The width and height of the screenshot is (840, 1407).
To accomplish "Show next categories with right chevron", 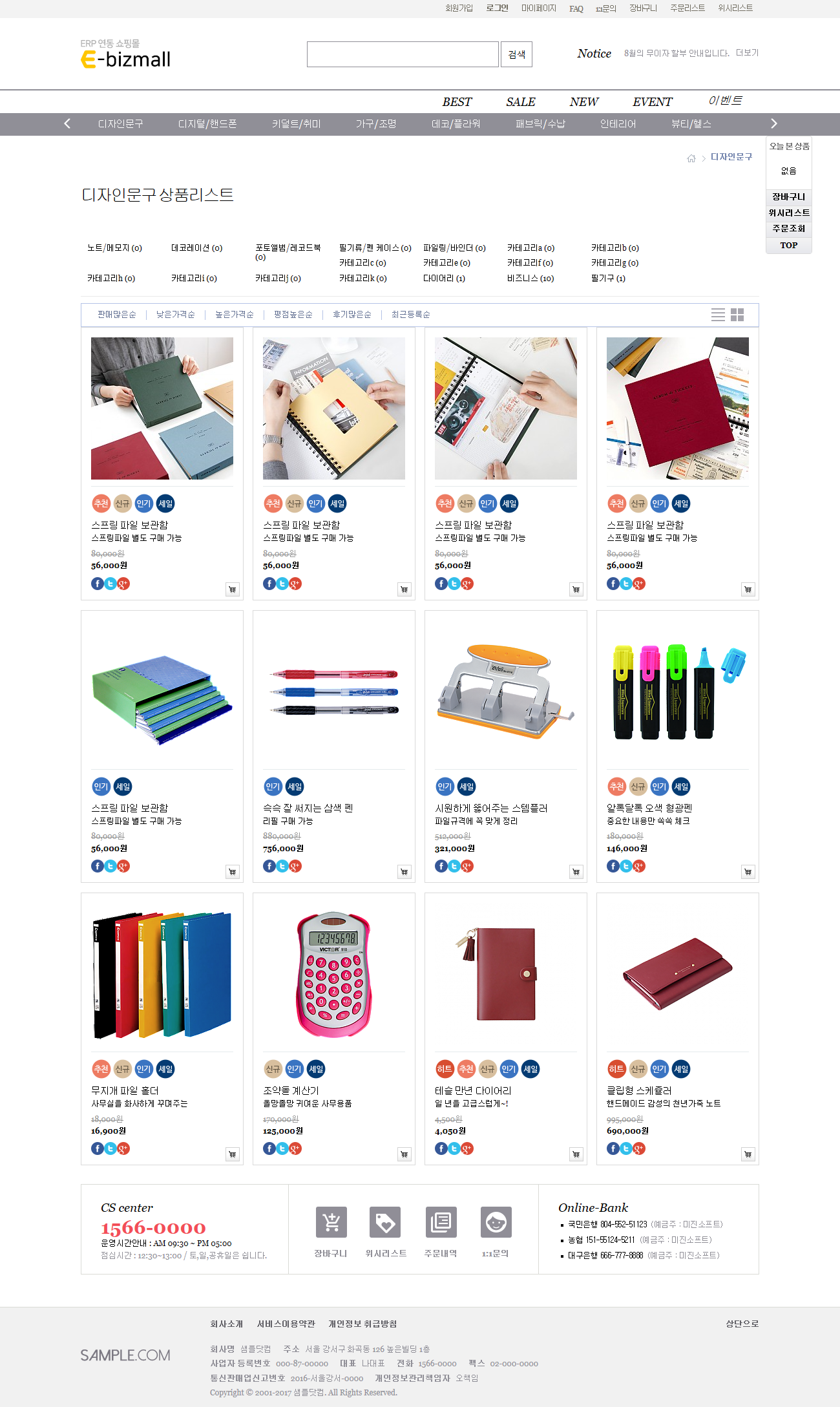I will tap(774, 123).
